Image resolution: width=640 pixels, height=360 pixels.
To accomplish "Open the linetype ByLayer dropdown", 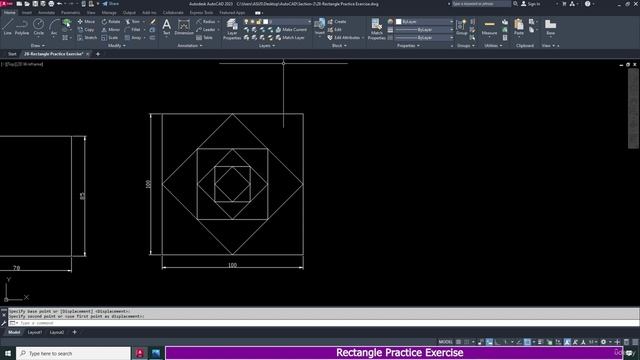I will [424, 38].
